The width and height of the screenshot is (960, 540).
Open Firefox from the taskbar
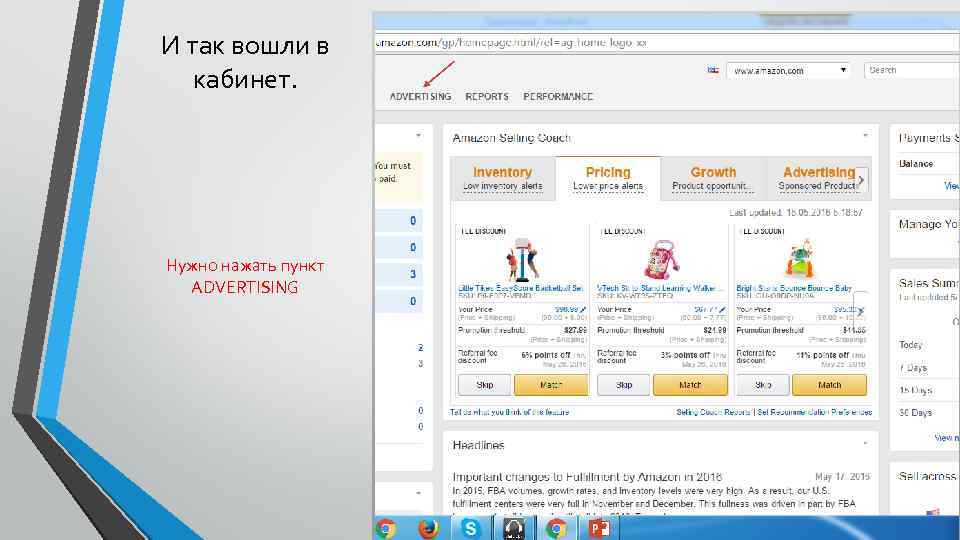[428, 528]
